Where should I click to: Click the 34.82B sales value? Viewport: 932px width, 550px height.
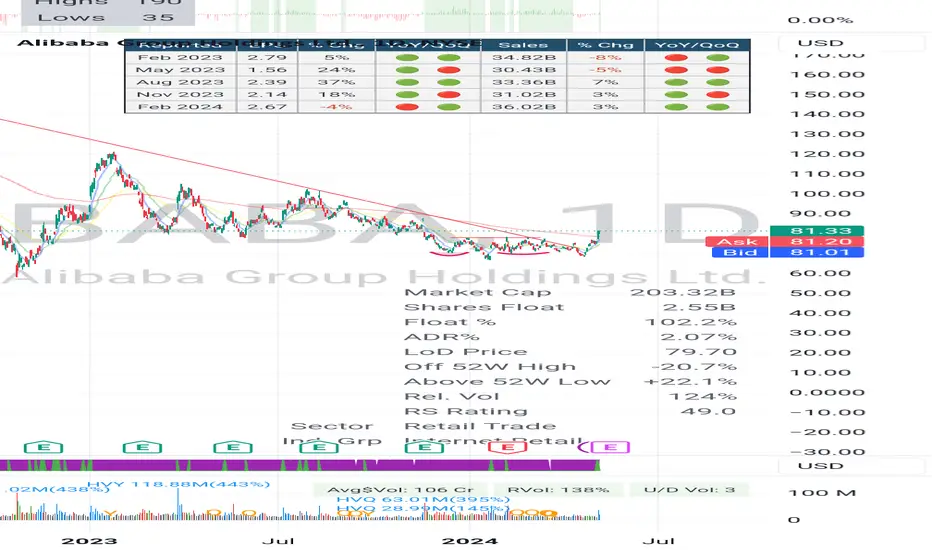[524, 58]
